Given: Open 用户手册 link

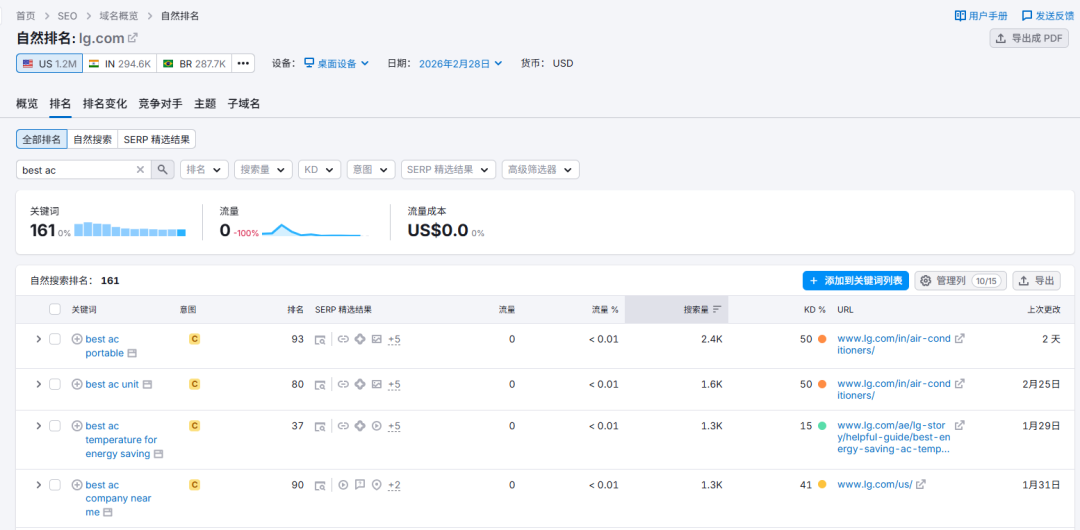Looking at the screenshot, I should 982,15.
